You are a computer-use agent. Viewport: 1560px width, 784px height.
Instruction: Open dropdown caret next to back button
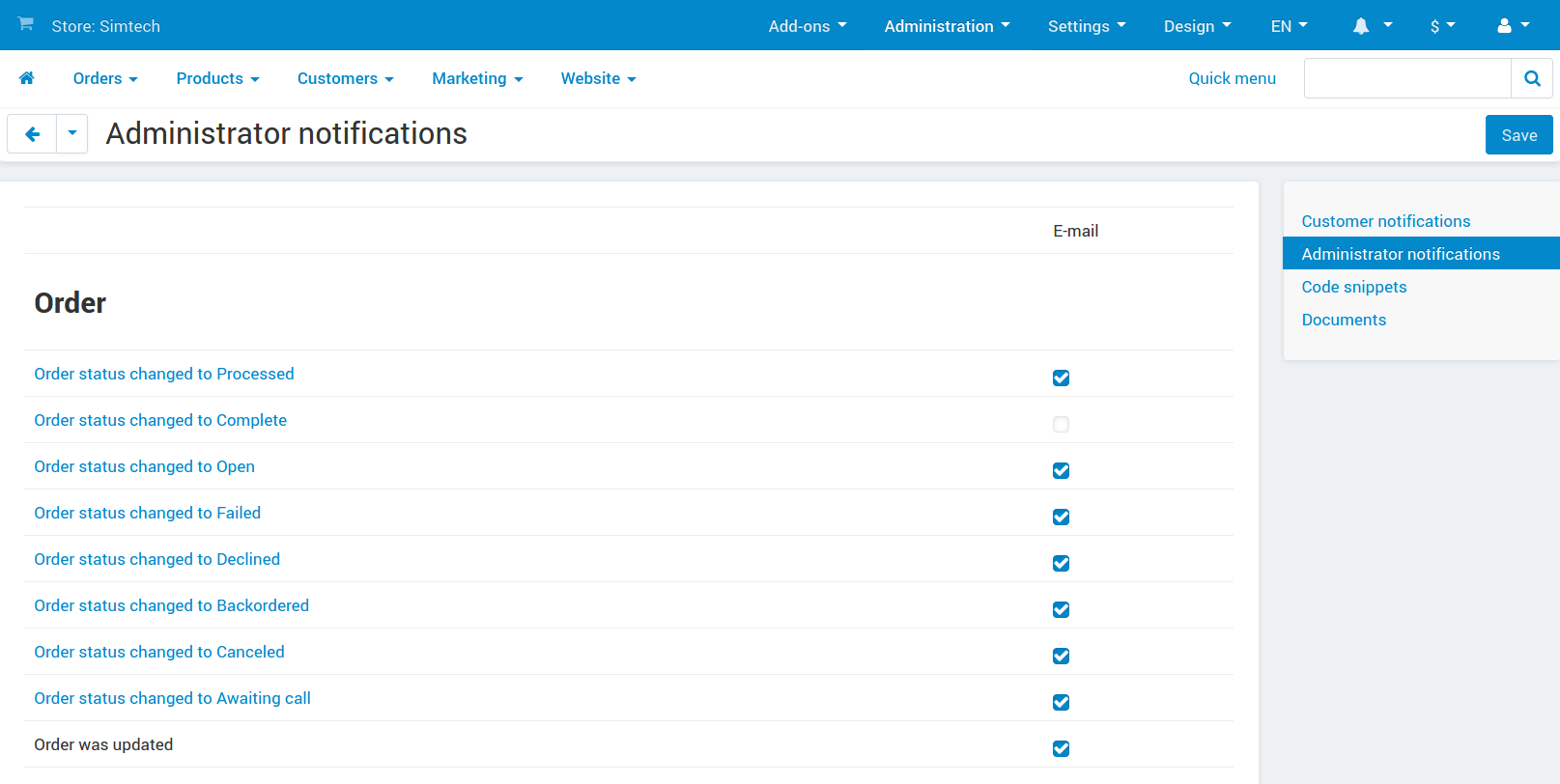coord(72,134)
